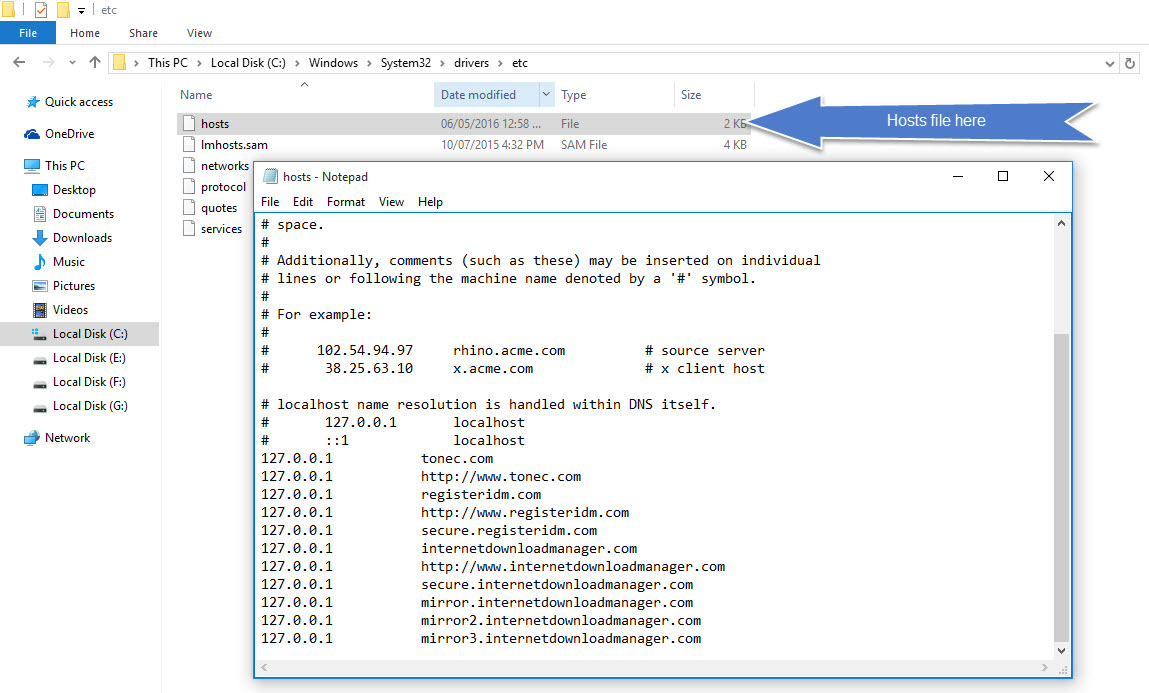1149x693 pixels.
Task: Go up one folder level arrow
Action: point(95,63)
